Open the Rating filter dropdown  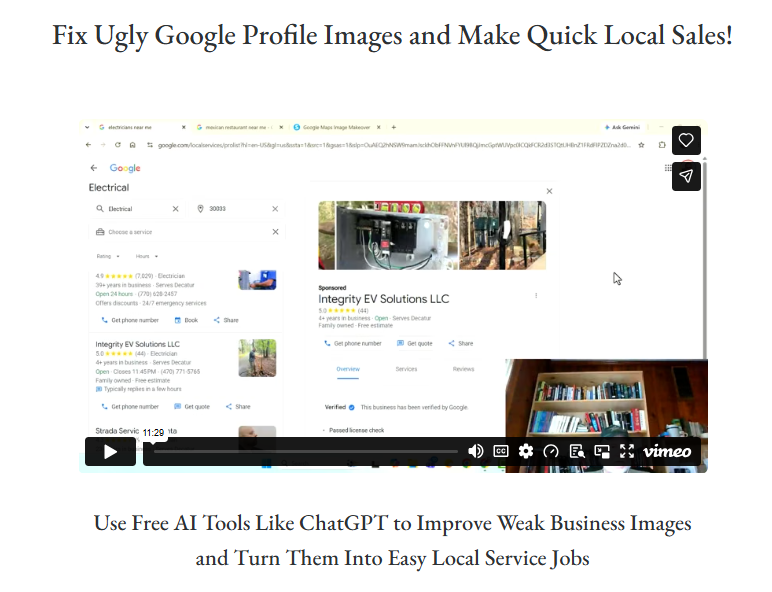108,256
